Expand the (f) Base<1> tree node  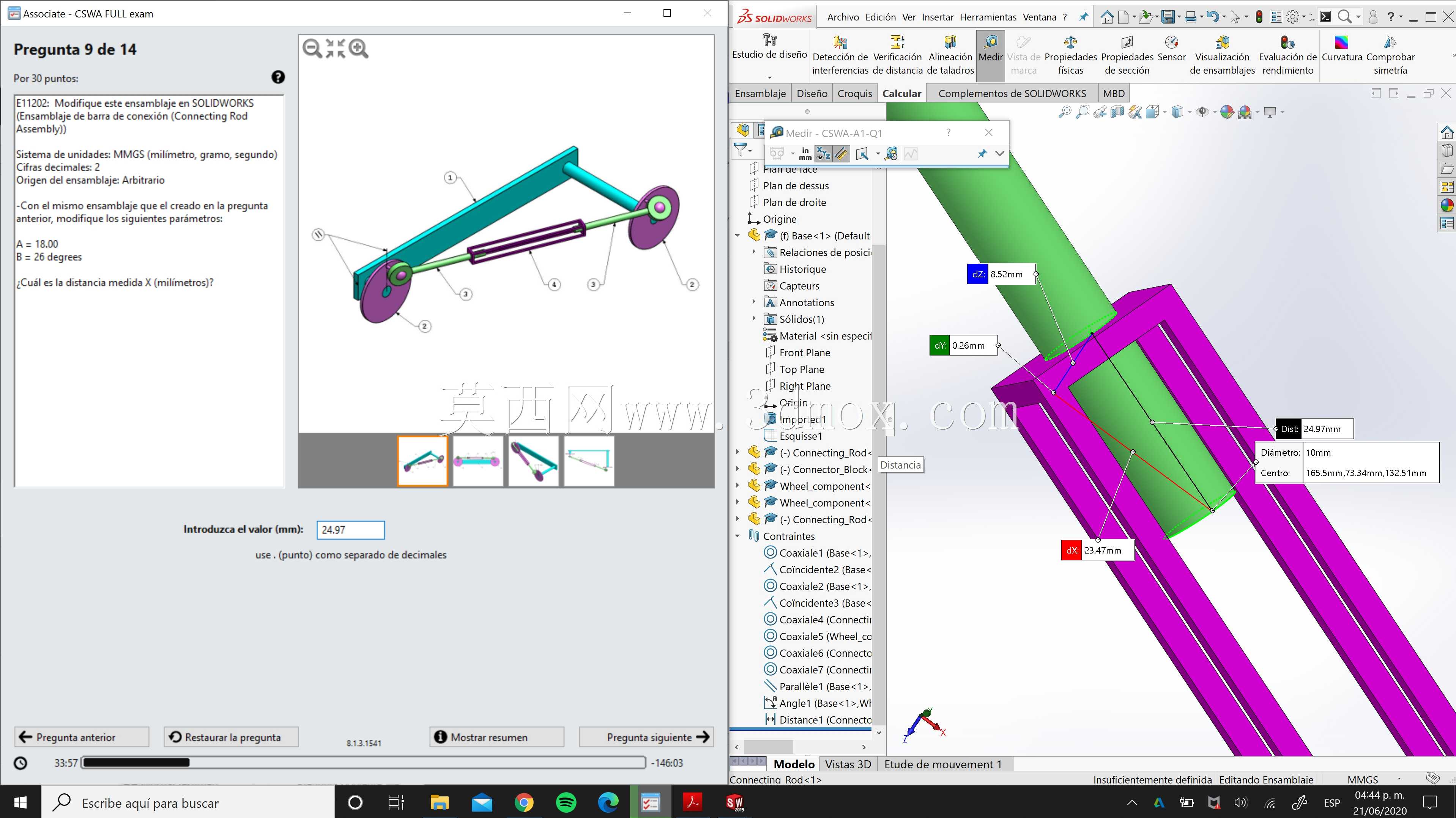[x=737, y=236]
